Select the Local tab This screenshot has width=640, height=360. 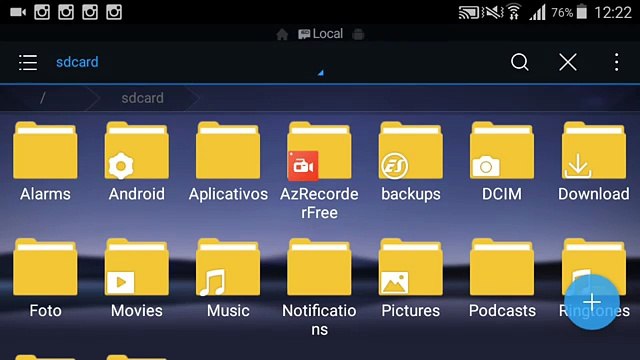320,34
